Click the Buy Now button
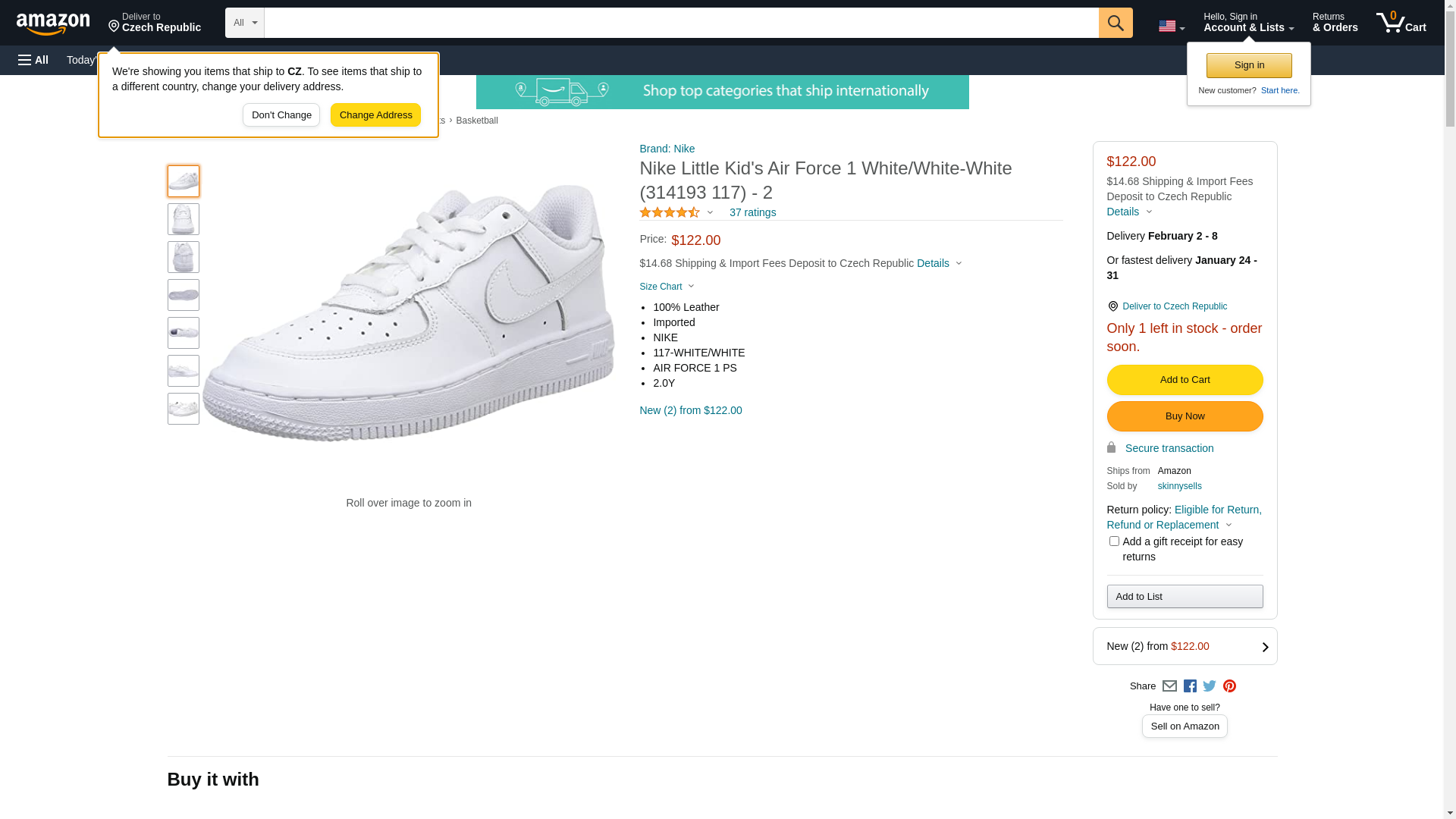 click(1185, 416)
